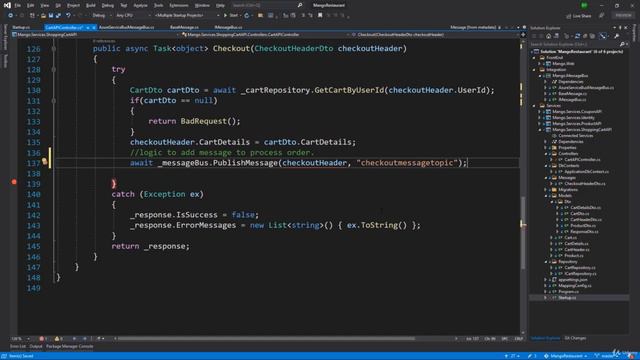The height and width of the screenshot is (360, 640).
Task: Click the Open File toolbar icon
Action: [x=43, y=15]
